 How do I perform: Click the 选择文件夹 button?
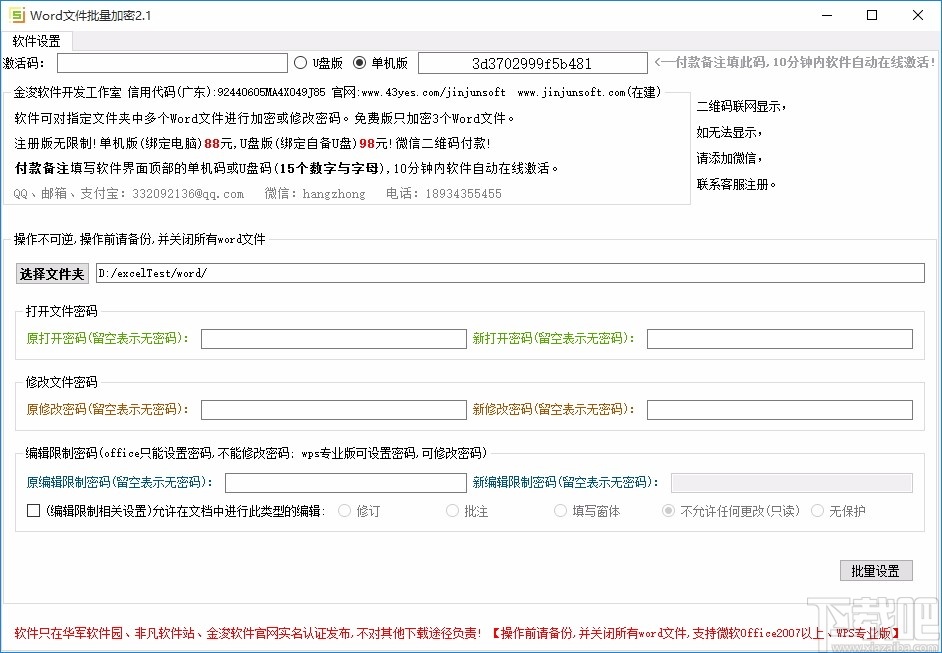(x=51, y=272)
